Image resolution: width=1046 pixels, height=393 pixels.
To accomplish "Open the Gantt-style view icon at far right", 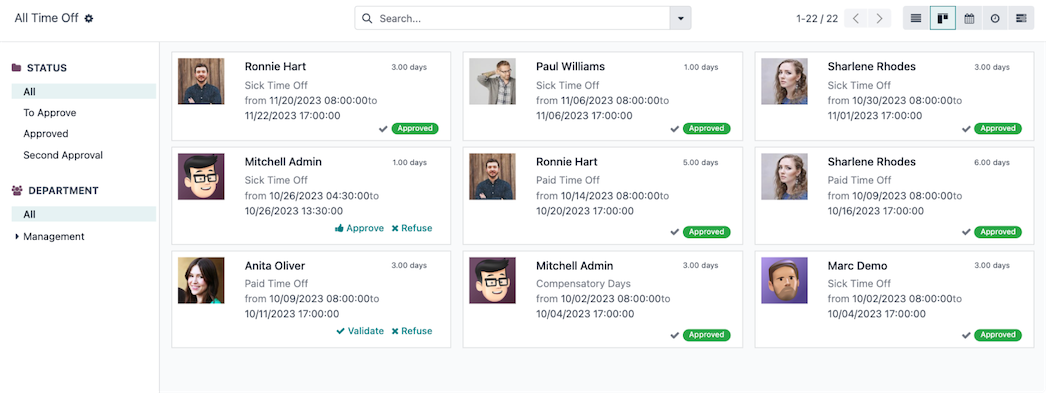I will pos(1021,19).
